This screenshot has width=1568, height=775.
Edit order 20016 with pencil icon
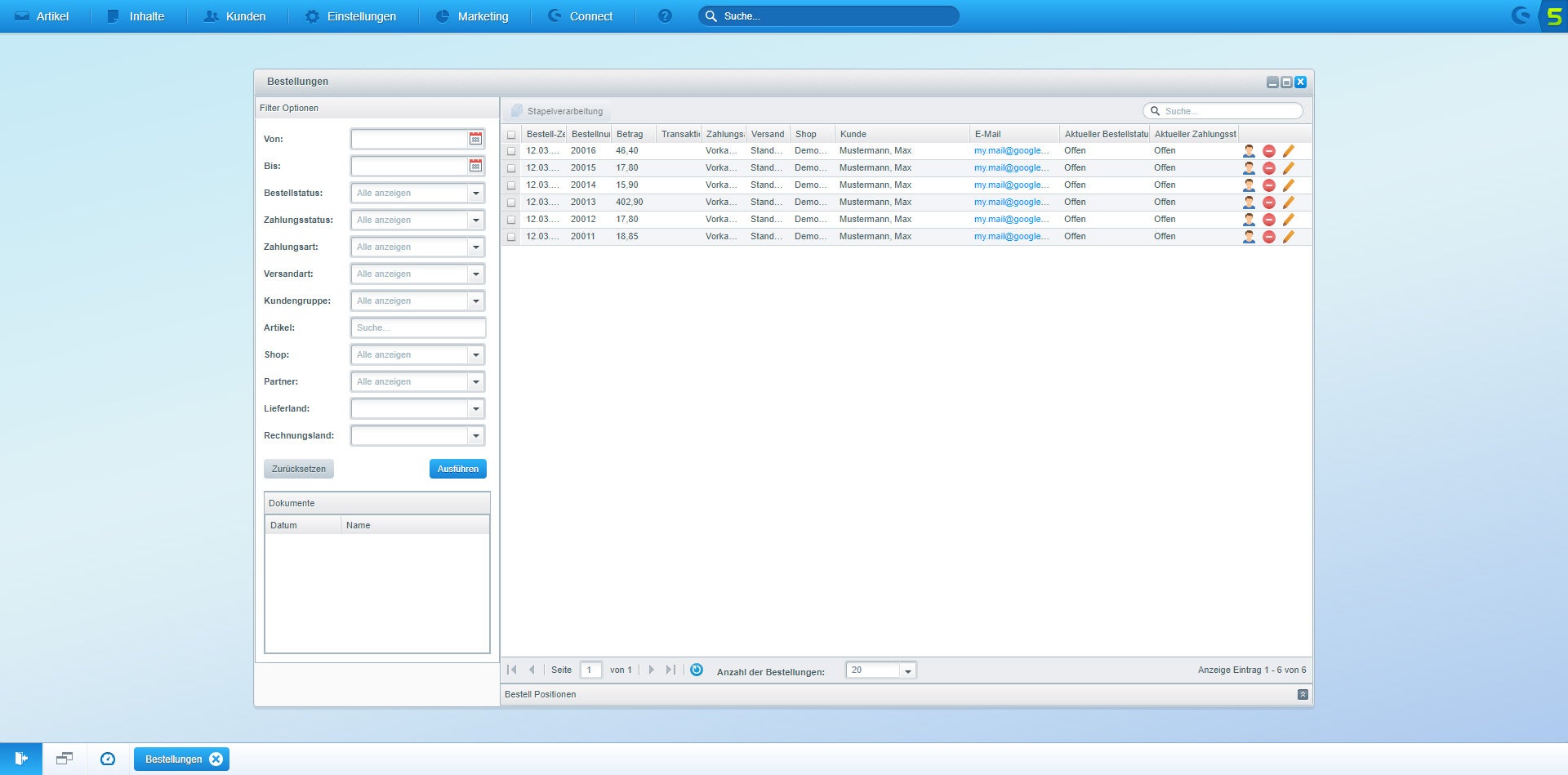point(1289,151)
